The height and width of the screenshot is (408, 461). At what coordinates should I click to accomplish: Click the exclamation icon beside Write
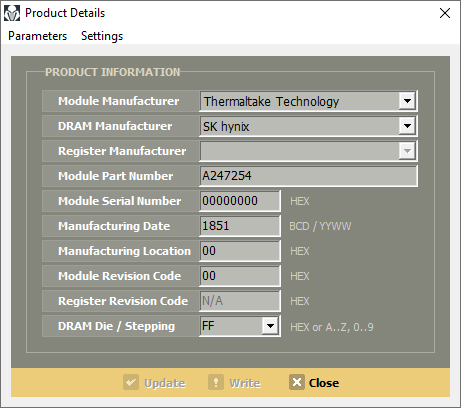coord(216,382)
